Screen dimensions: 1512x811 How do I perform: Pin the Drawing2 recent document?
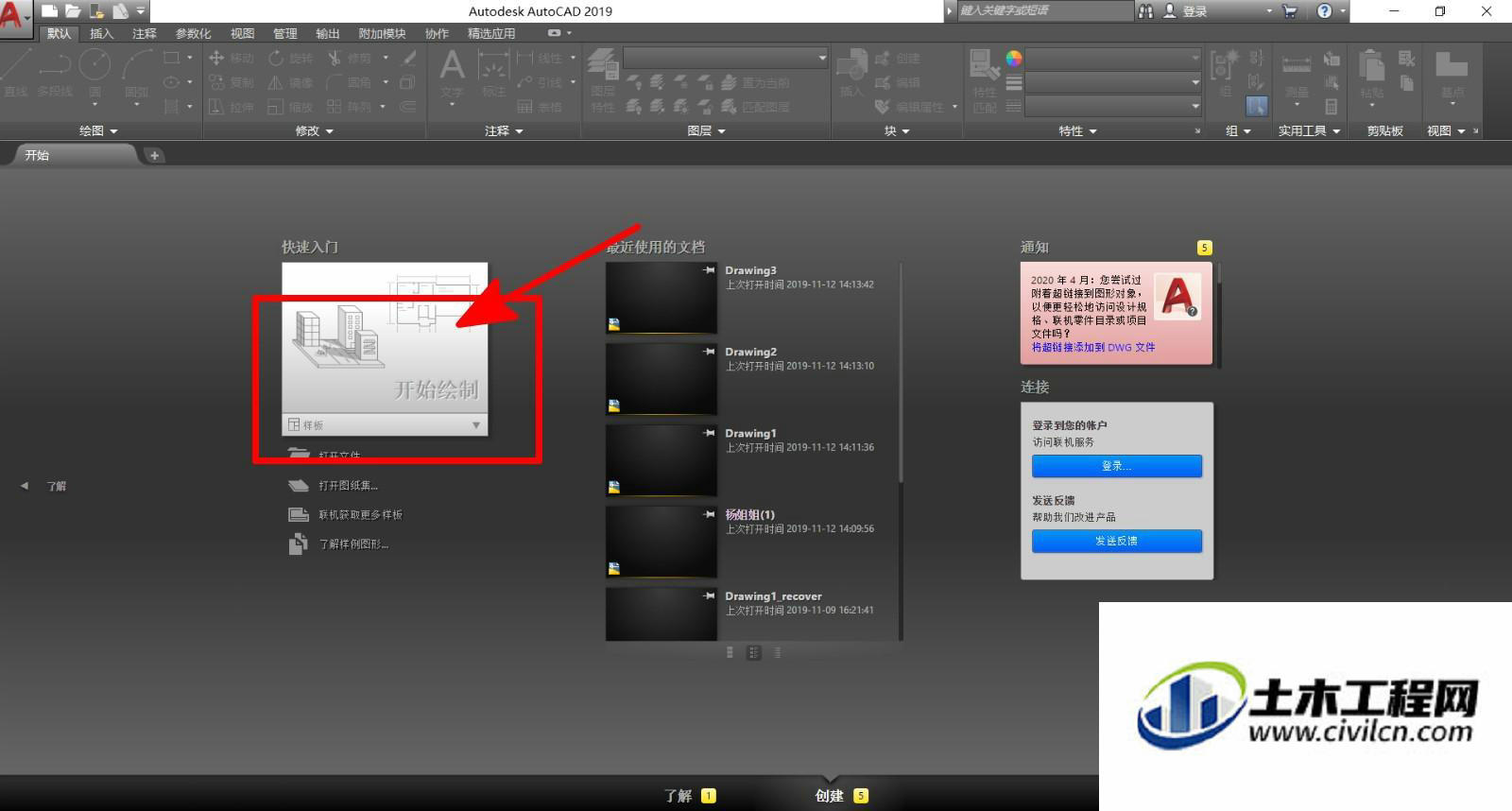tap(709, 352)
